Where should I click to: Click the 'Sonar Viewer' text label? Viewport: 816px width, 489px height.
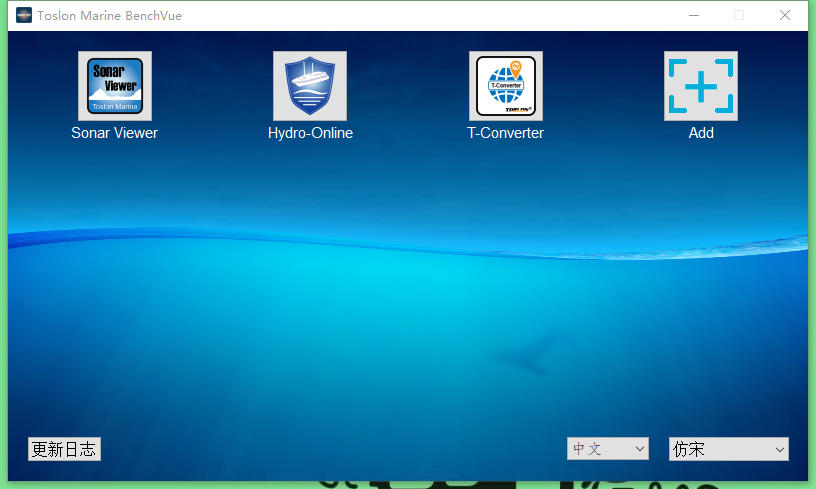[115, 133]
